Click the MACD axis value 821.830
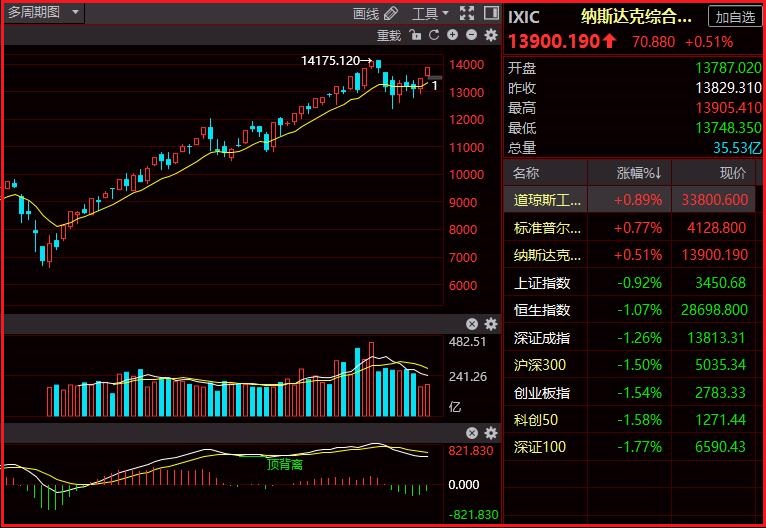The width and height of the screenshot is (766, 528). (x=471, y=450)
